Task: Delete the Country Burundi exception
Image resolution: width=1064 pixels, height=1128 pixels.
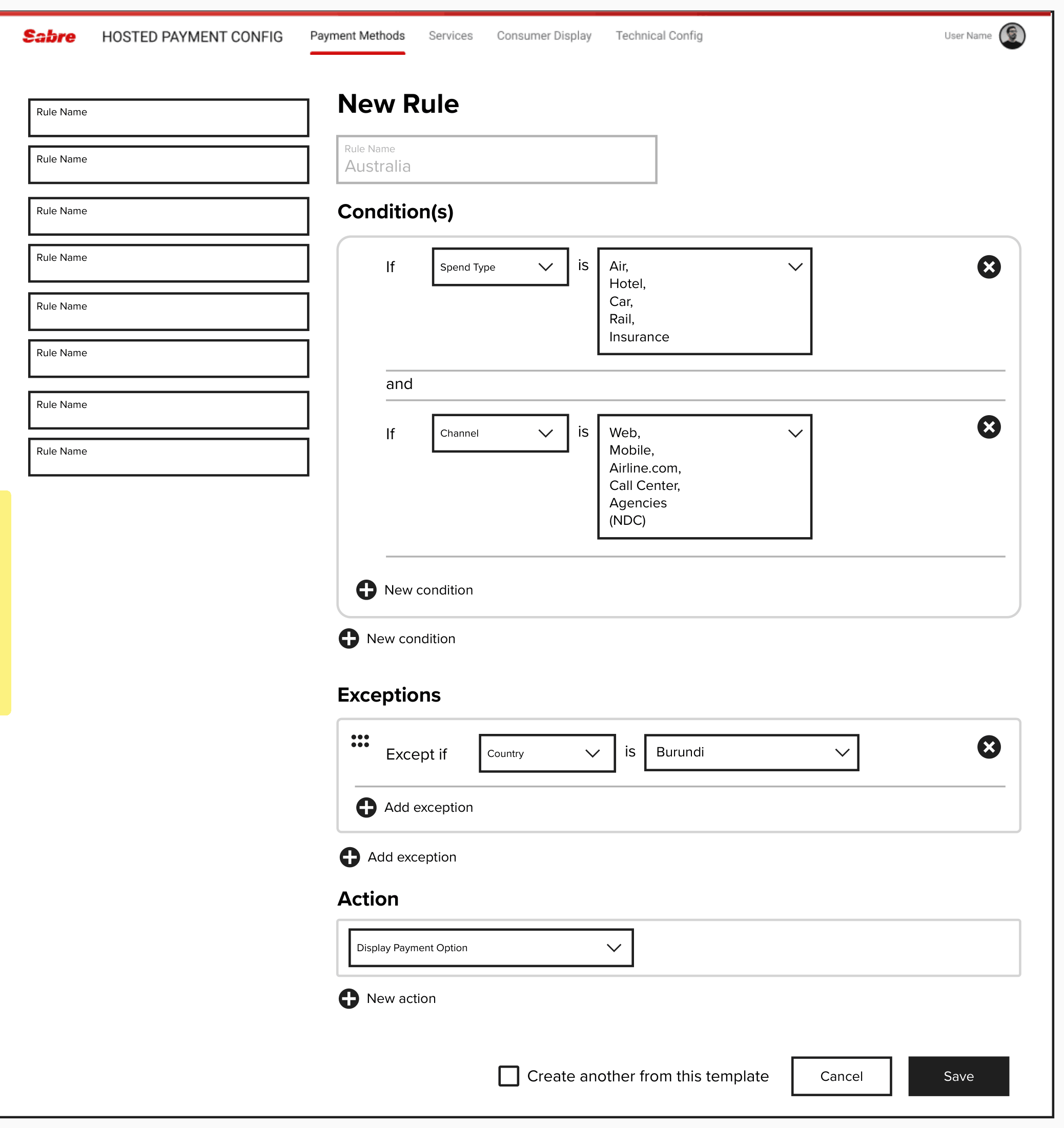Action: pos(989,747)
